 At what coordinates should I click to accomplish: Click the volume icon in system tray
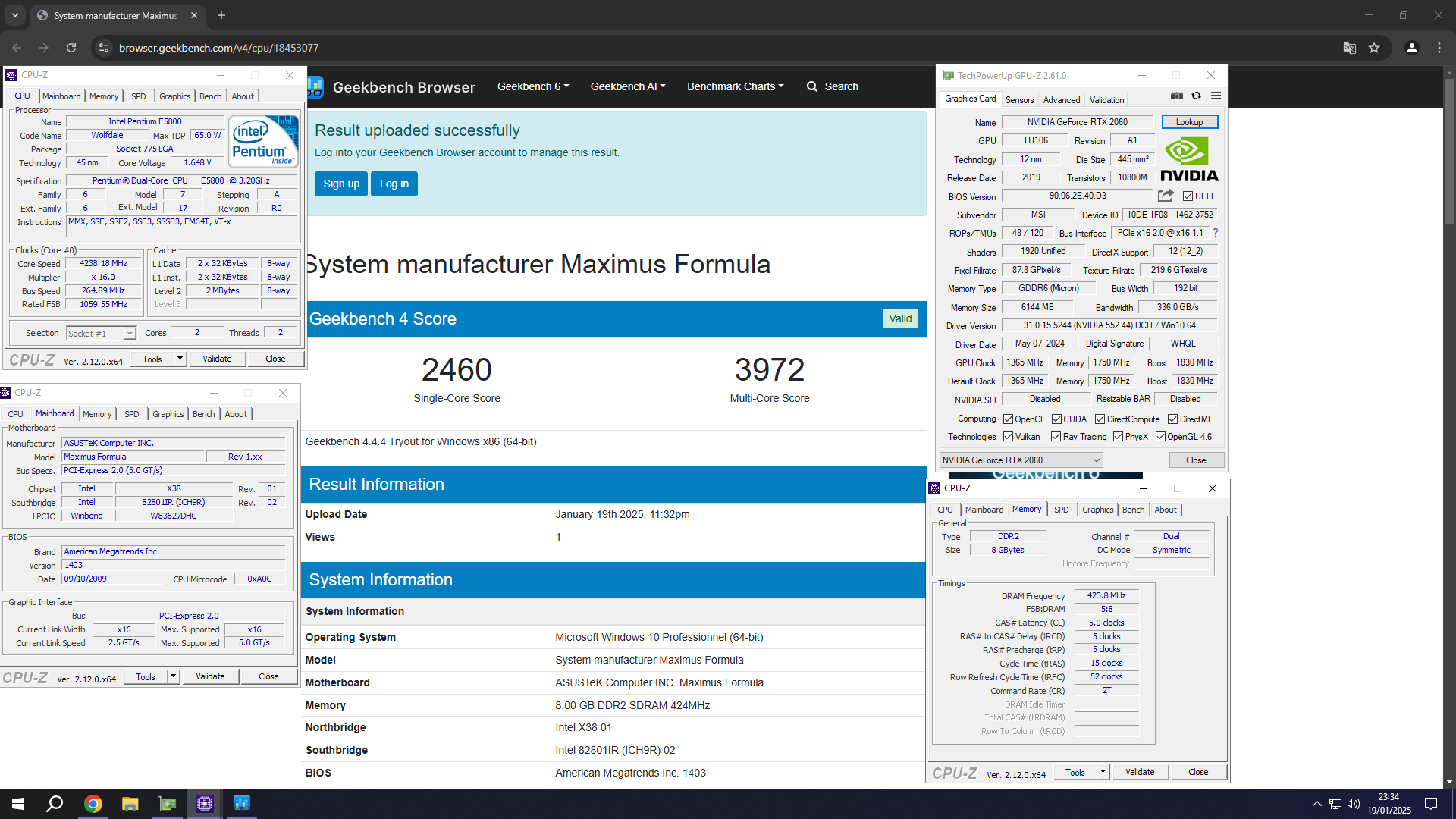tap(1354, 804)
